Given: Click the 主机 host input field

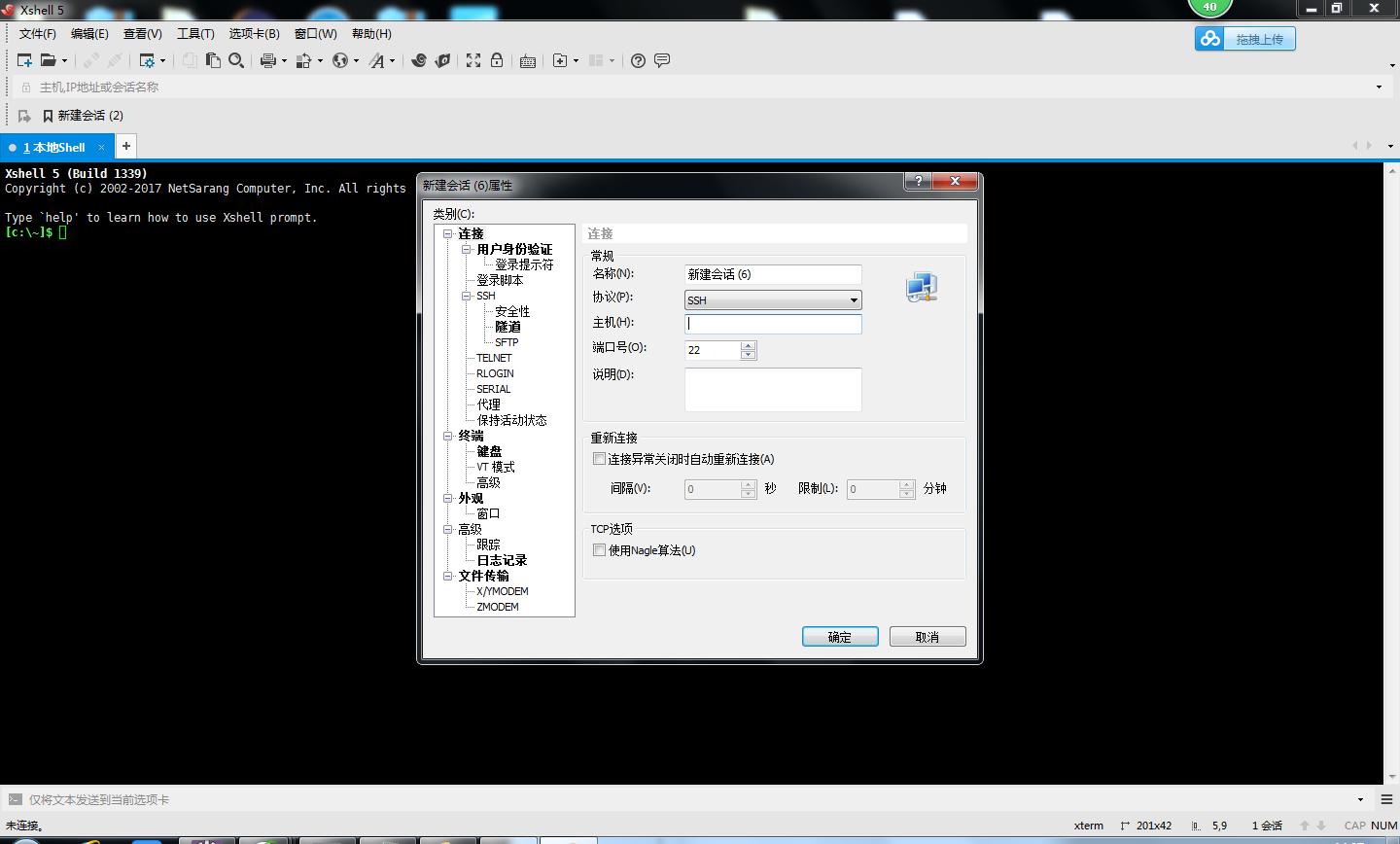Looking at the screenshot, I should pos(773,324).
